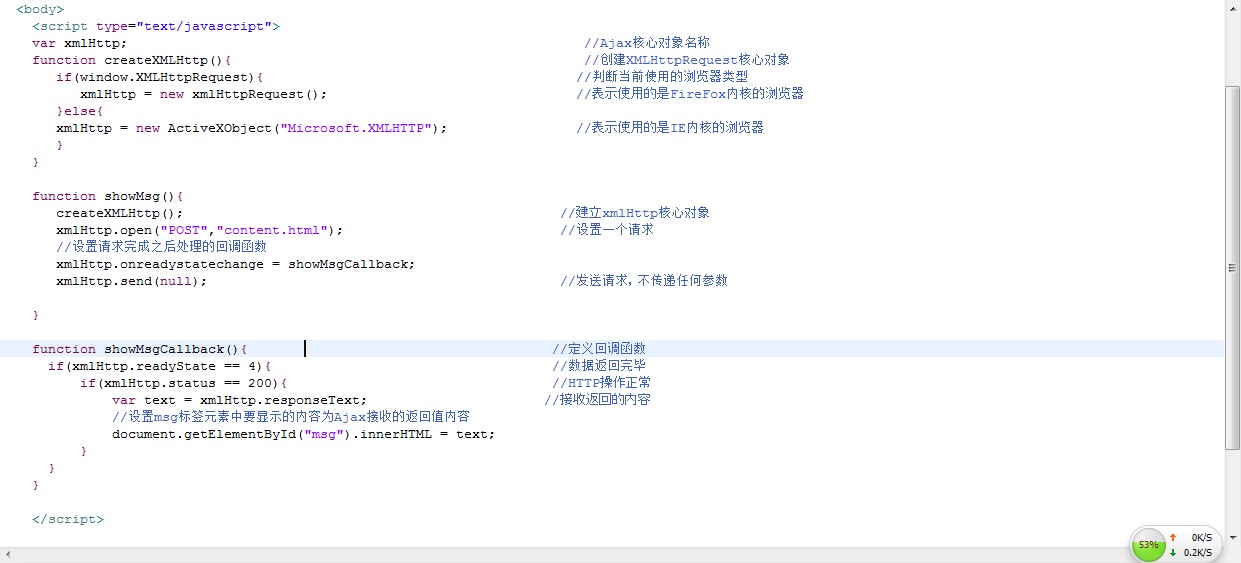This screenshot has height=563, width=1241.
Task: Click the "if(xmlHttp.status == 200){" line
Action: tap(184, 383)
